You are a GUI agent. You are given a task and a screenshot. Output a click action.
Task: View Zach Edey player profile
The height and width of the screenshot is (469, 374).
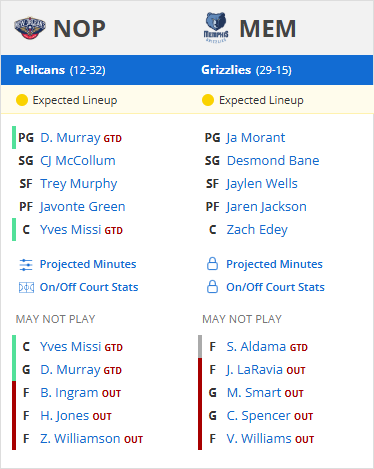coord(257,230)
